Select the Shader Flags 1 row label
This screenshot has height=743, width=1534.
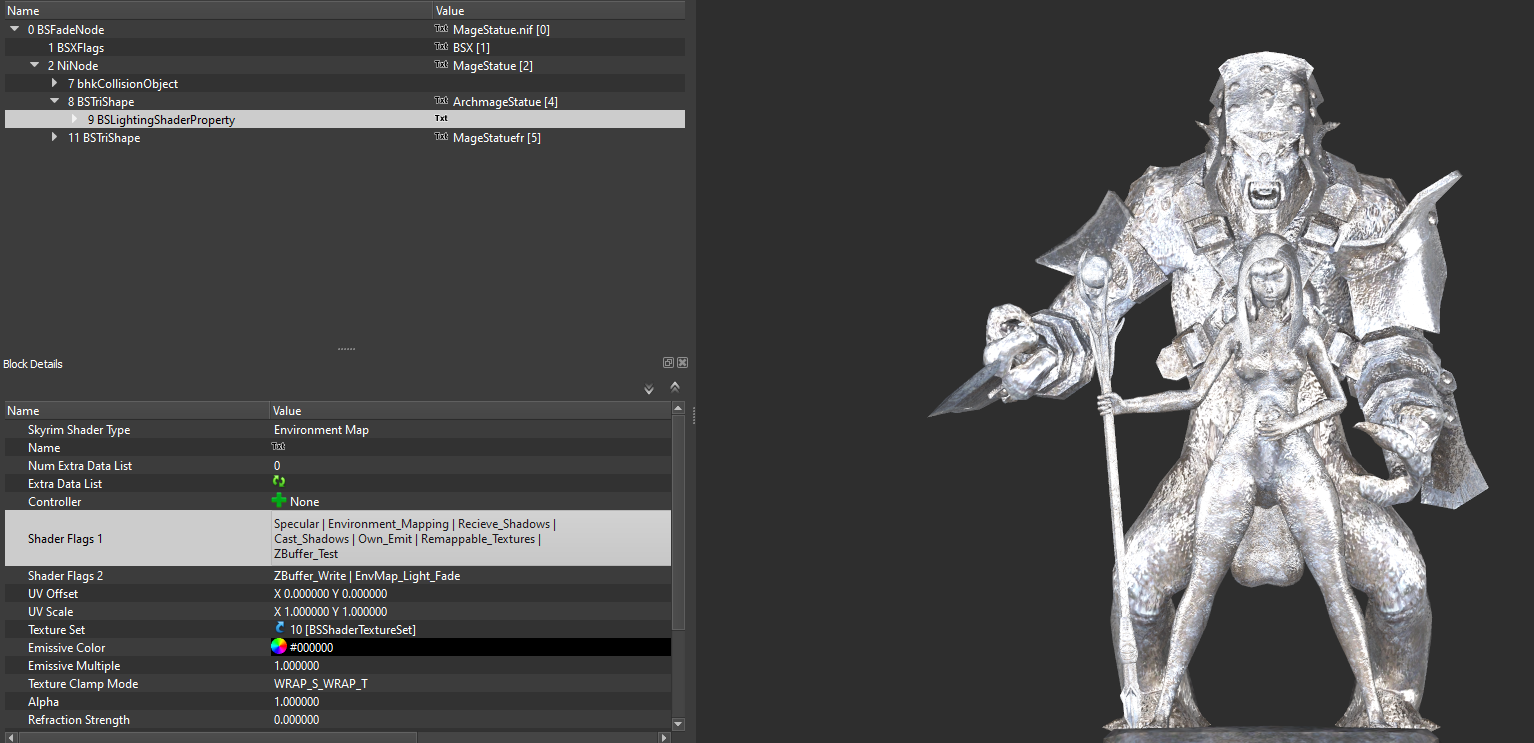pos(65,539)
